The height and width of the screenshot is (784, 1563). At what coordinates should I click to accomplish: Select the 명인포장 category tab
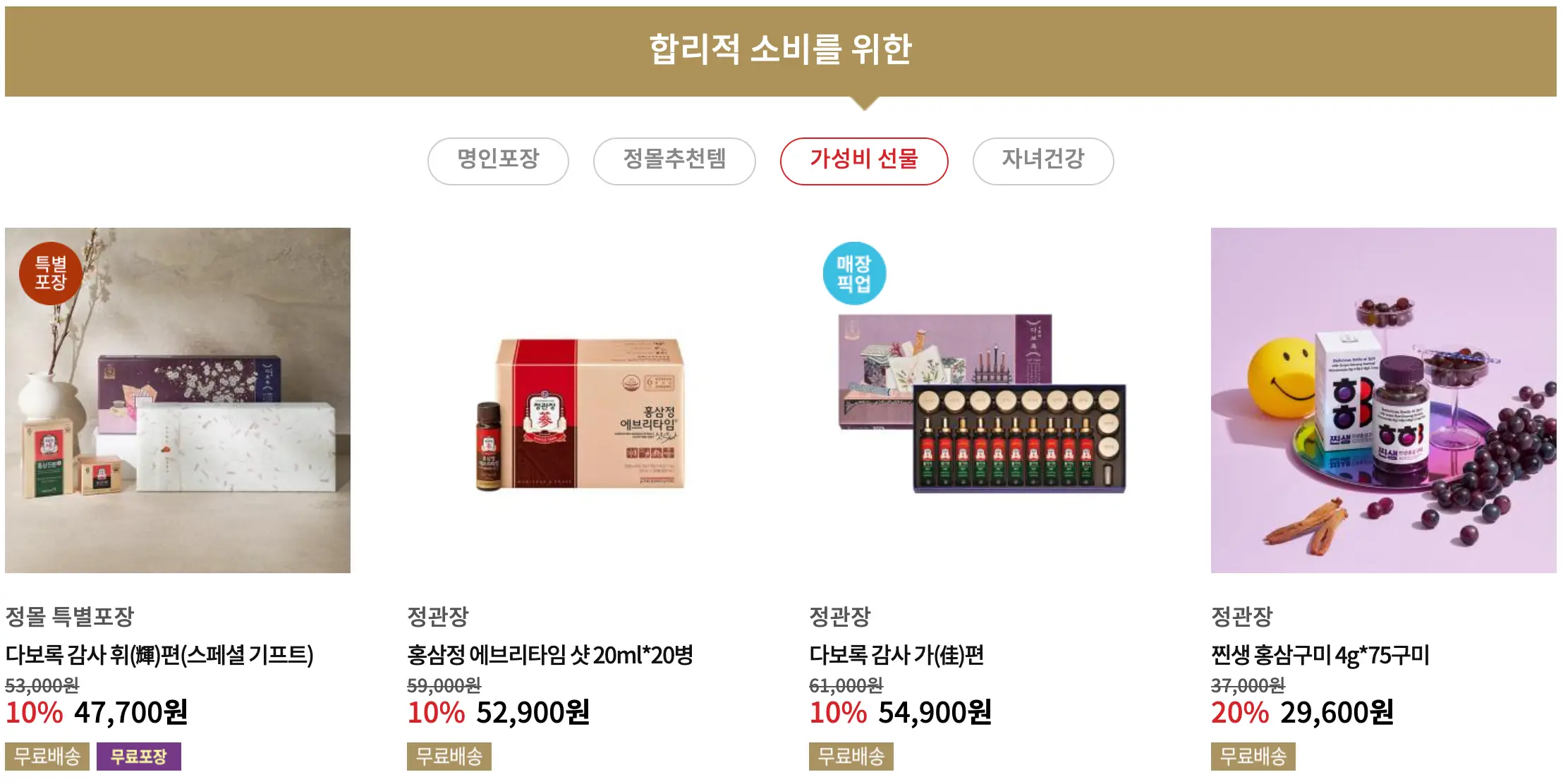pyautogui.click(x=498, y=161)
